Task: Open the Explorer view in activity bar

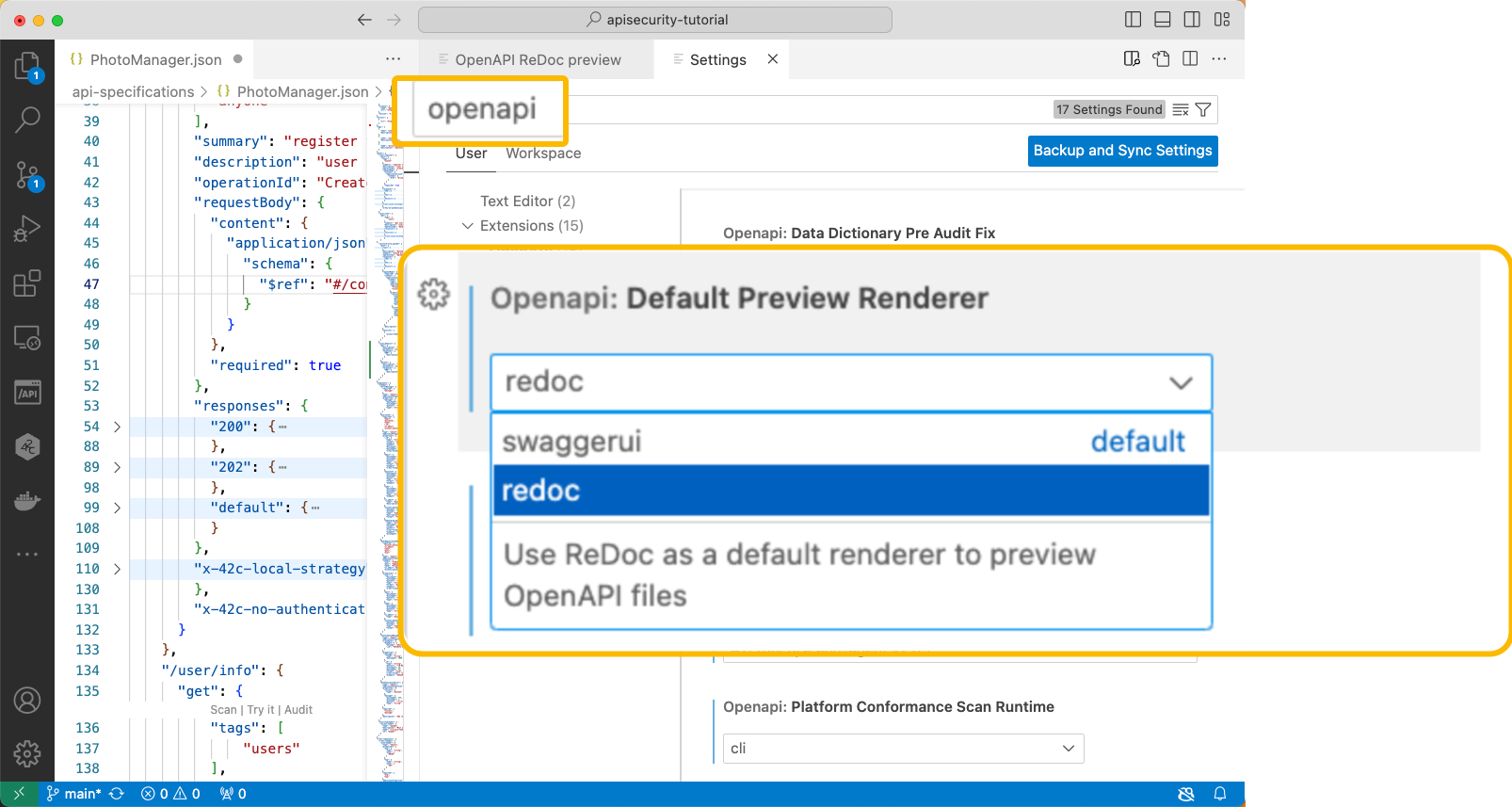Action: click(x=27, y=66)
